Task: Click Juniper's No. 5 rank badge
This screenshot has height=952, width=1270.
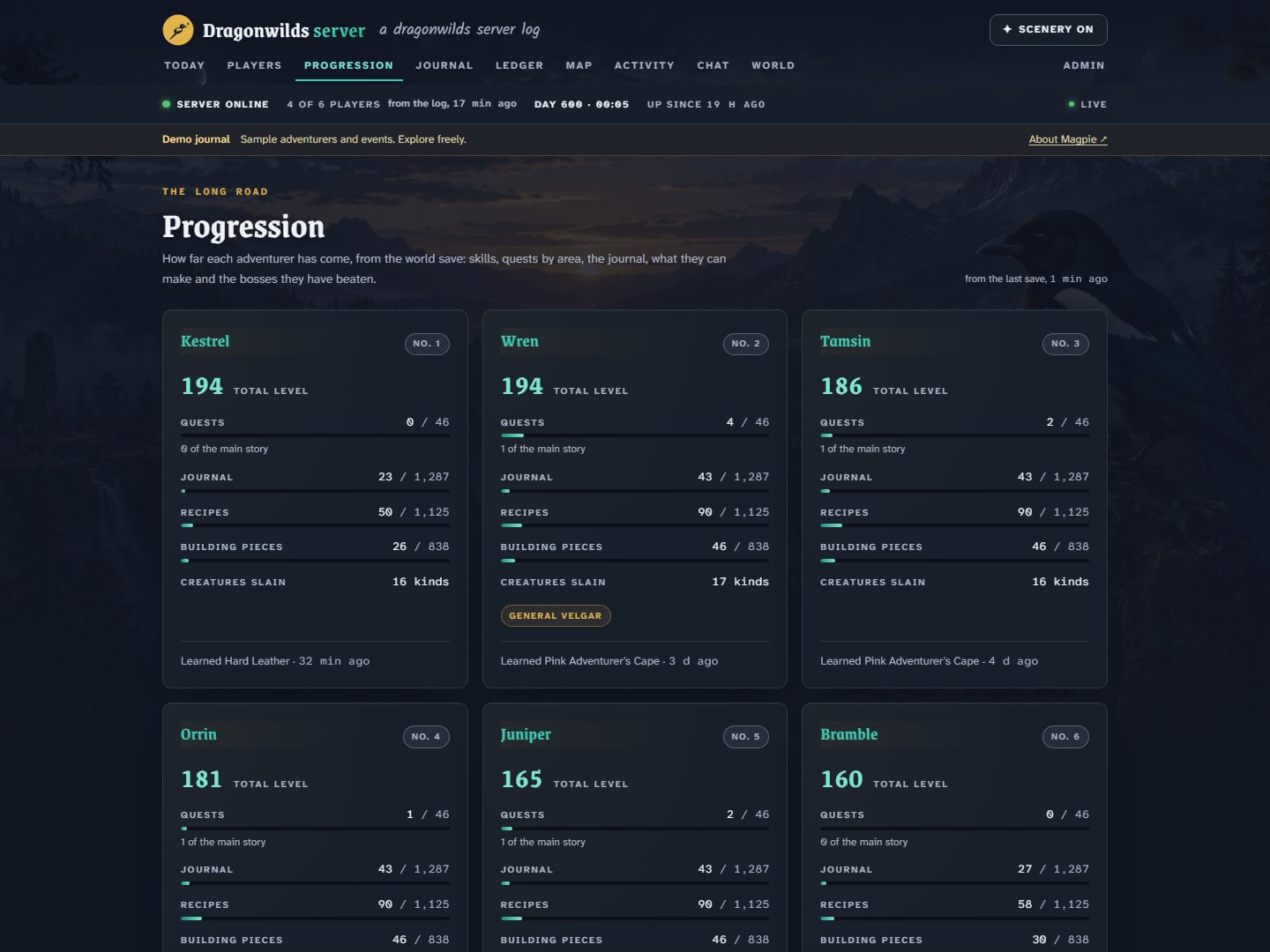Action: 746,737
